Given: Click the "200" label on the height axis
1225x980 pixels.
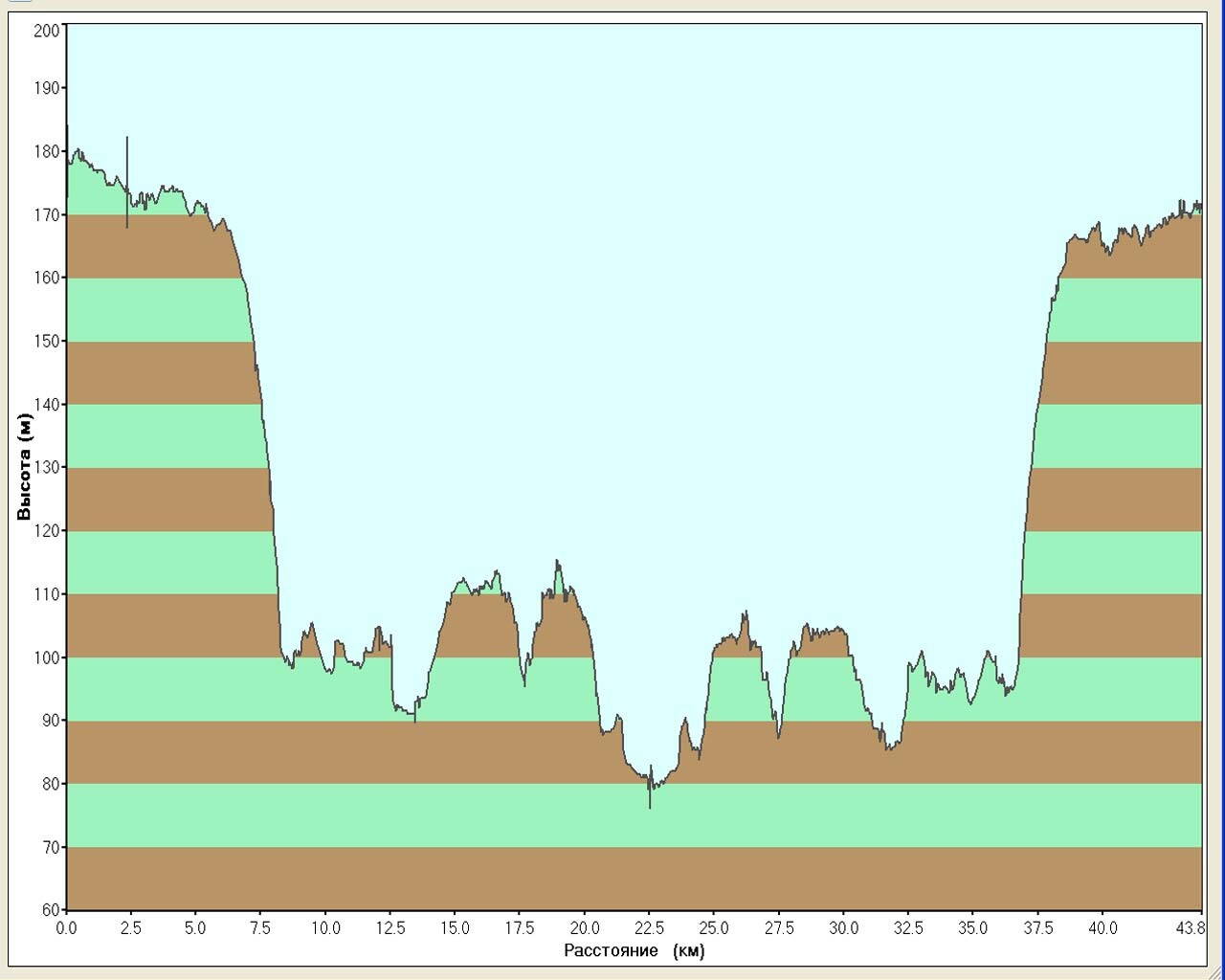Looking at the screenshot, I should 46,31.
